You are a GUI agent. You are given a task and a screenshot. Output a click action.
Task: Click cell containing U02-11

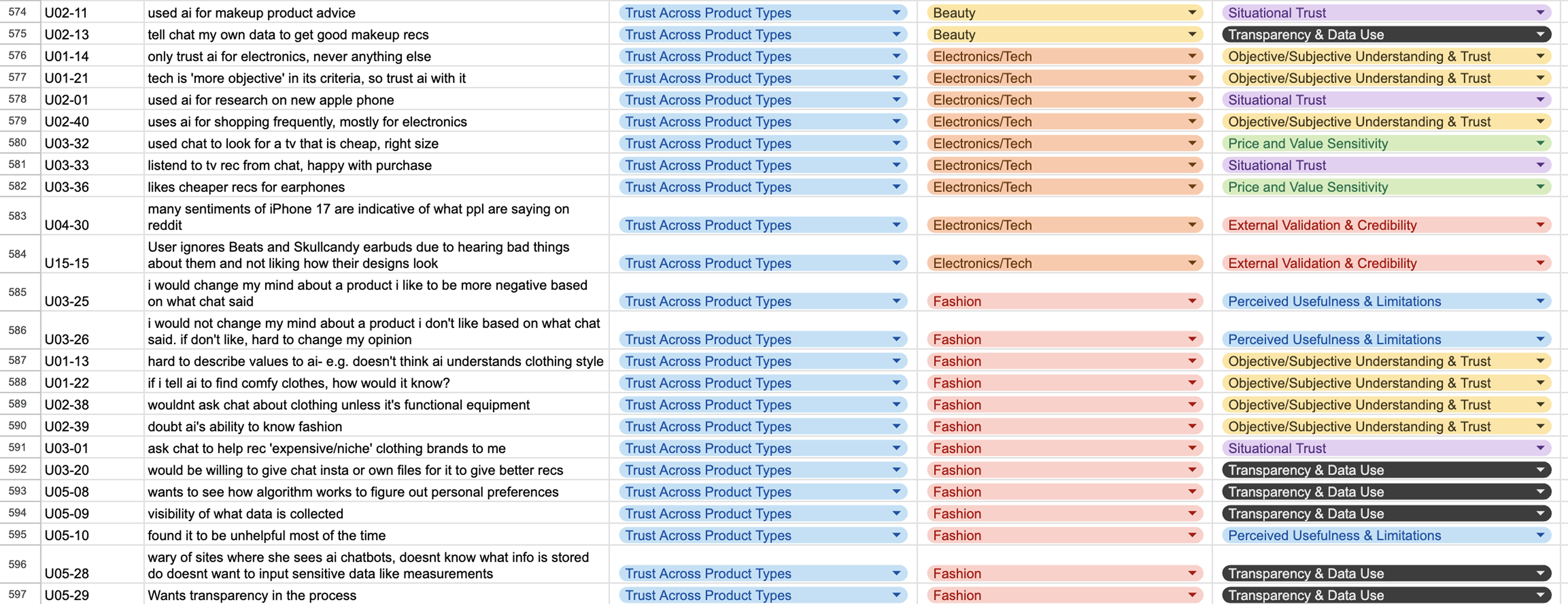pyautogui.click(x=91, y=13)
